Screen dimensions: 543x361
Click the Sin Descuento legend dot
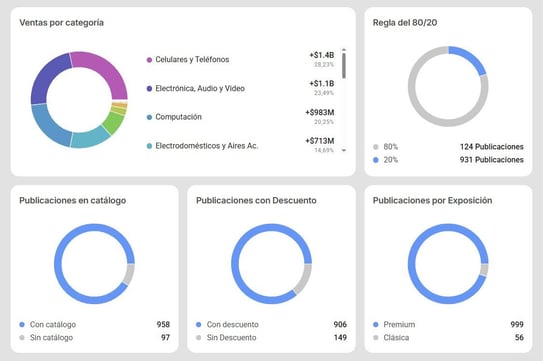pos(198,337)
